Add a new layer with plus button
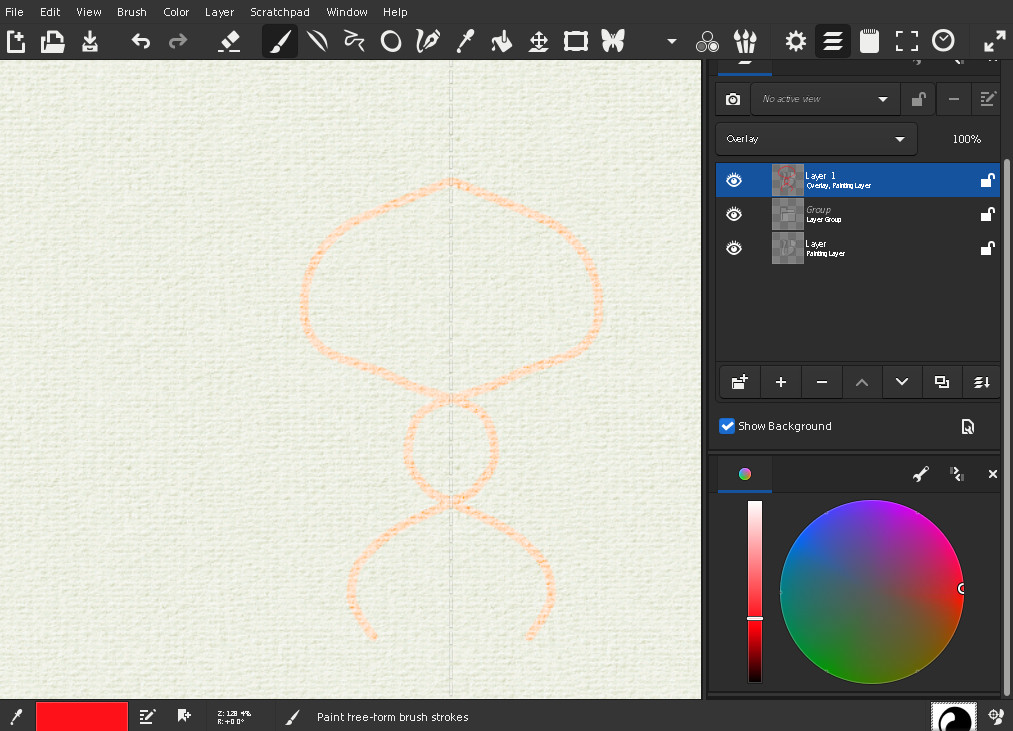Image resolution: width=1013 pixels, height=731 pixels. tap(781, 382)
